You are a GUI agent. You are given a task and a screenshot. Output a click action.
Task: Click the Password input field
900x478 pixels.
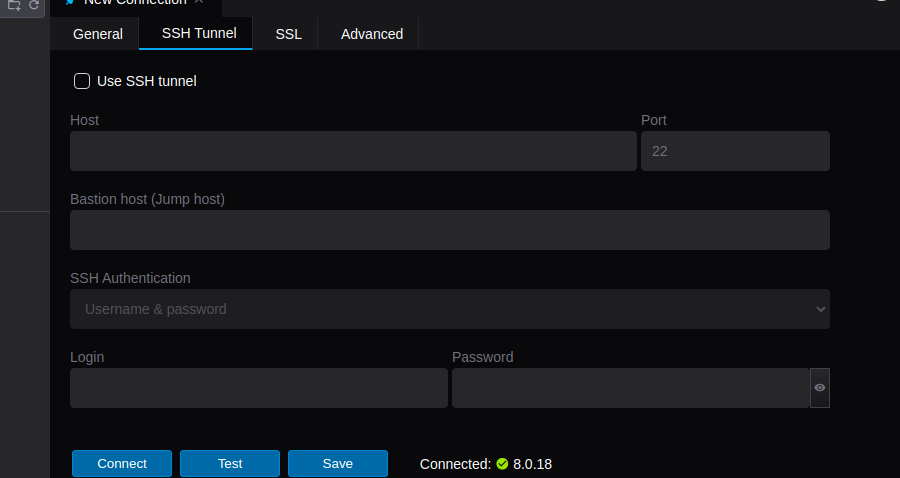tap(630, 388)
